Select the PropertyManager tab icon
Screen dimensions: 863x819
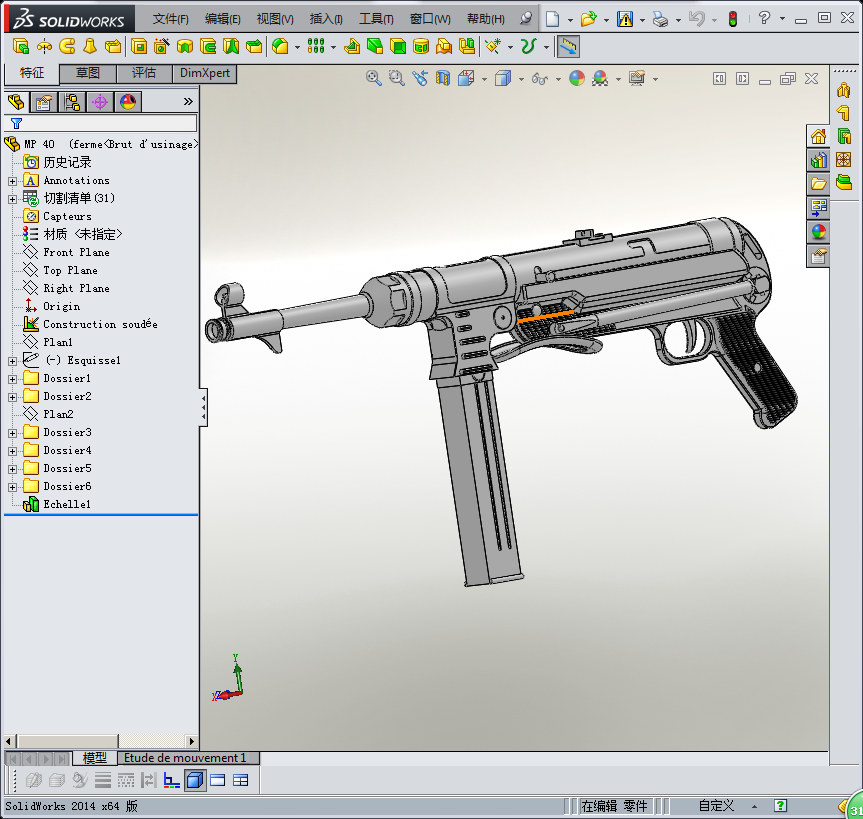43,101
